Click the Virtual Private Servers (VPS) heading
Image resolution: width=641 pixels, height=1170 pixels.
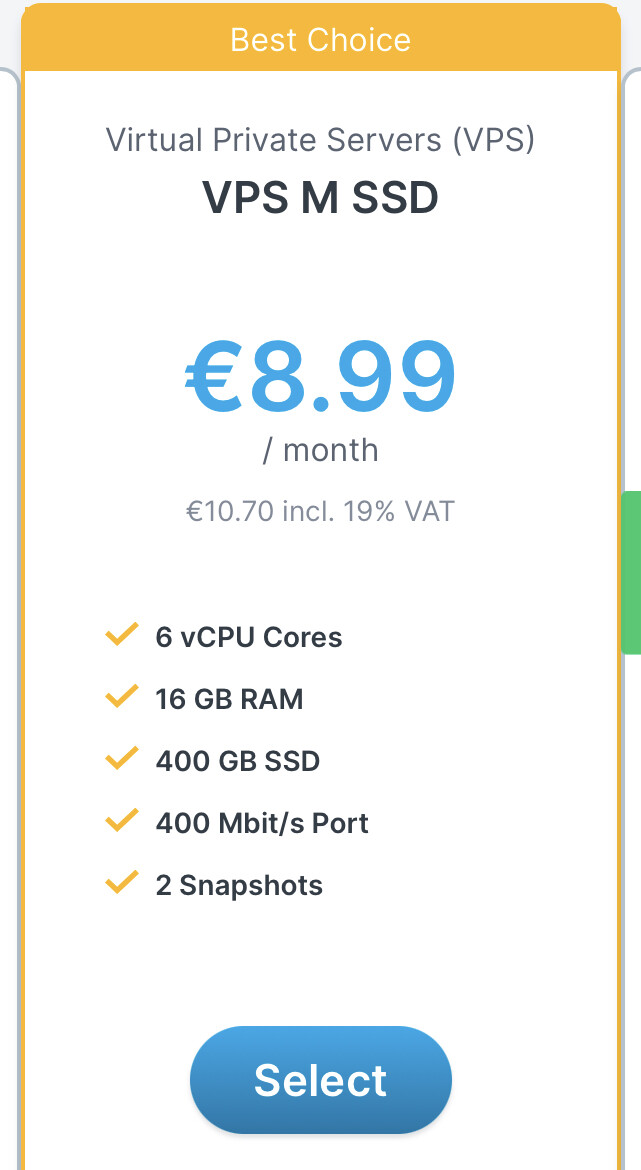pyautogui.click(x=320, y=140)
